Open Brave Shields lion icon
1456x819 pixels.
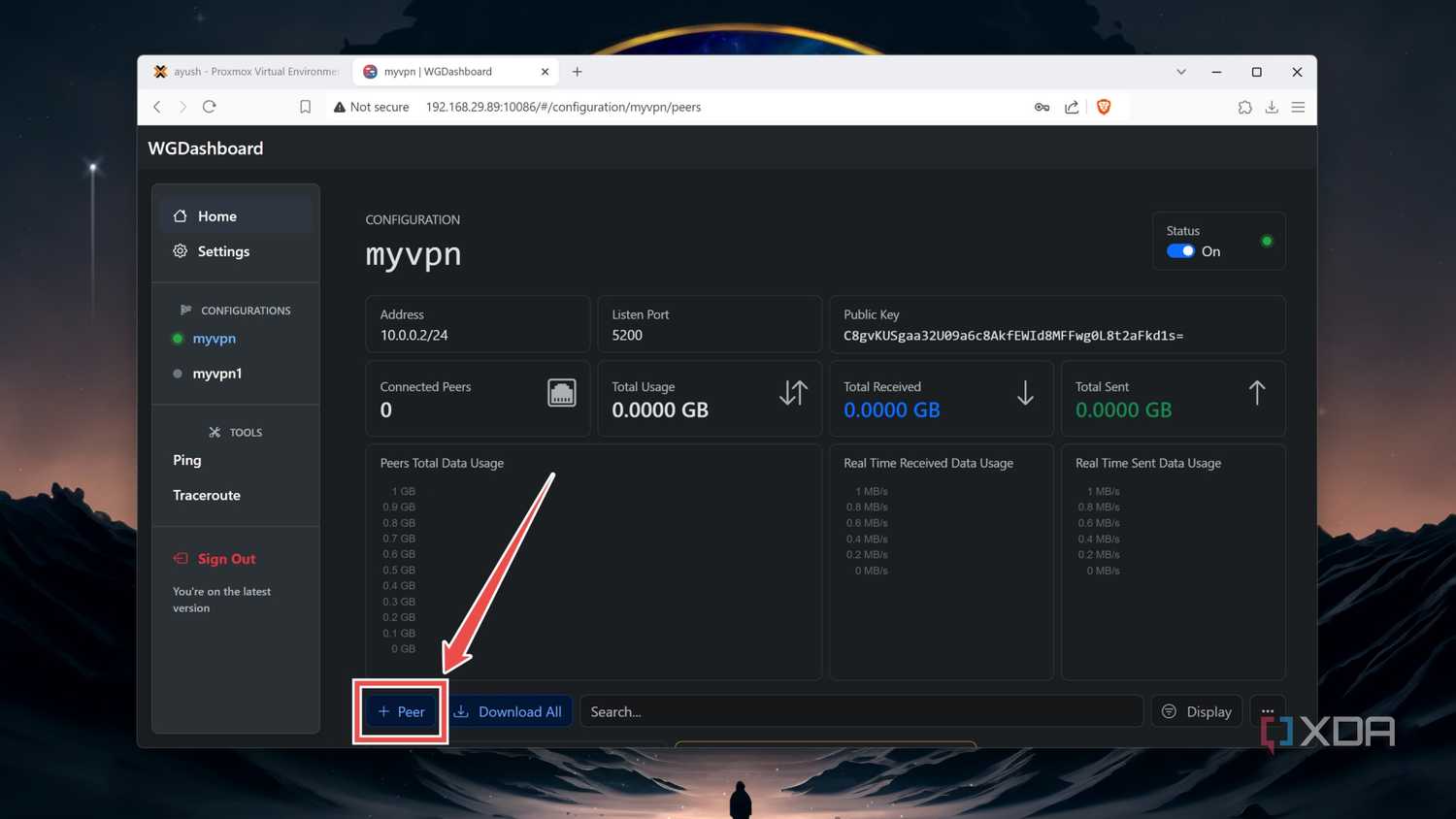(1104, 107)
